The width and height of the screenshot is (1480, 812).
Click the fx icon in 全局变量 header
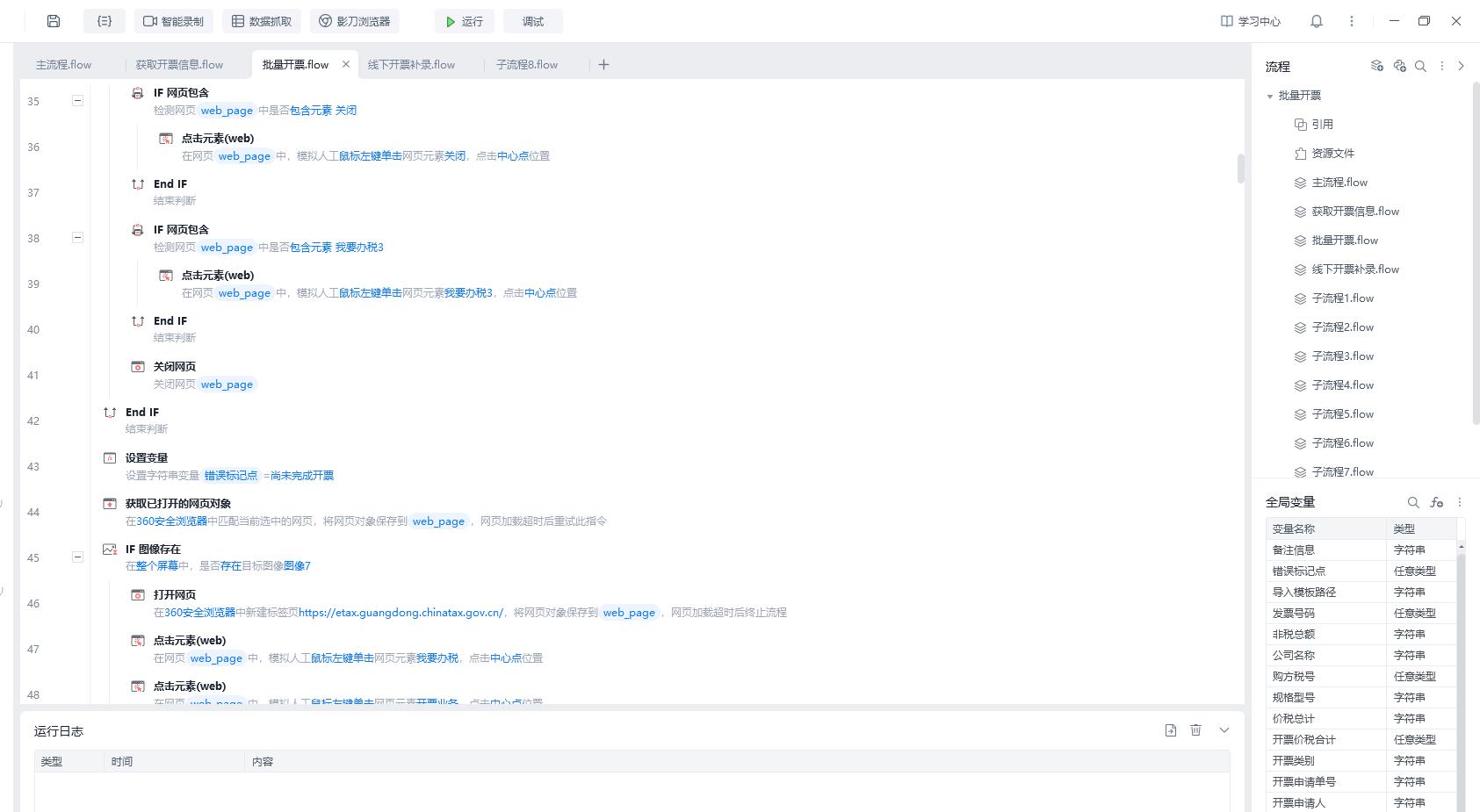(1437, 502)
